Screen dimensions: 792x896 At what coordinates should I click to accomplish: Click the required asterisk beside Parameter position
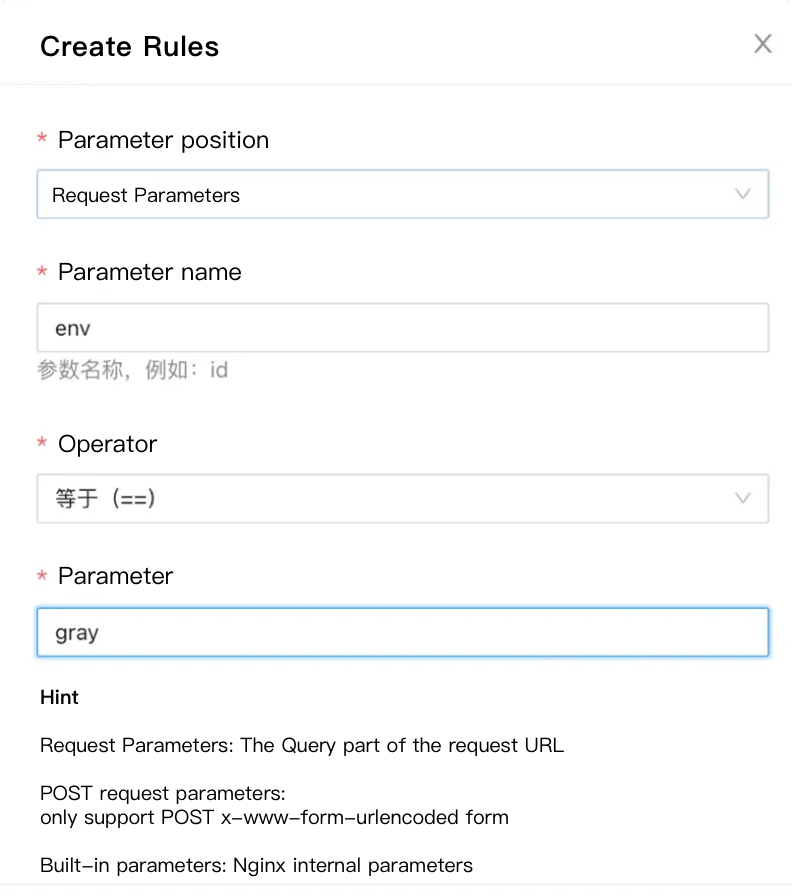tap(43, 140)
